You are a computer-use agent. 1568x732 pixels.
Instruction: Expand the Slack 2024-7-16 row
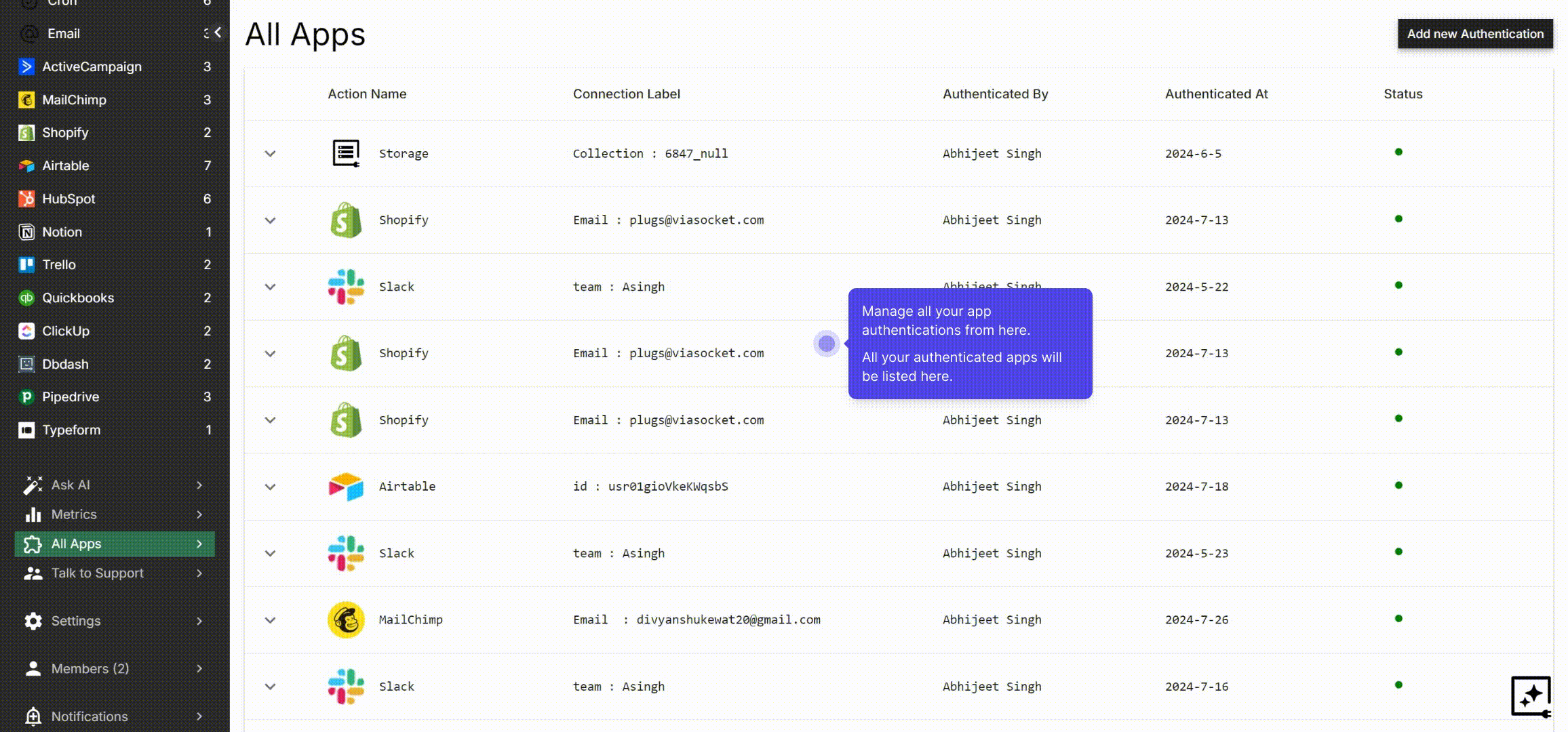pyautogui.click(x=270, y=687)
